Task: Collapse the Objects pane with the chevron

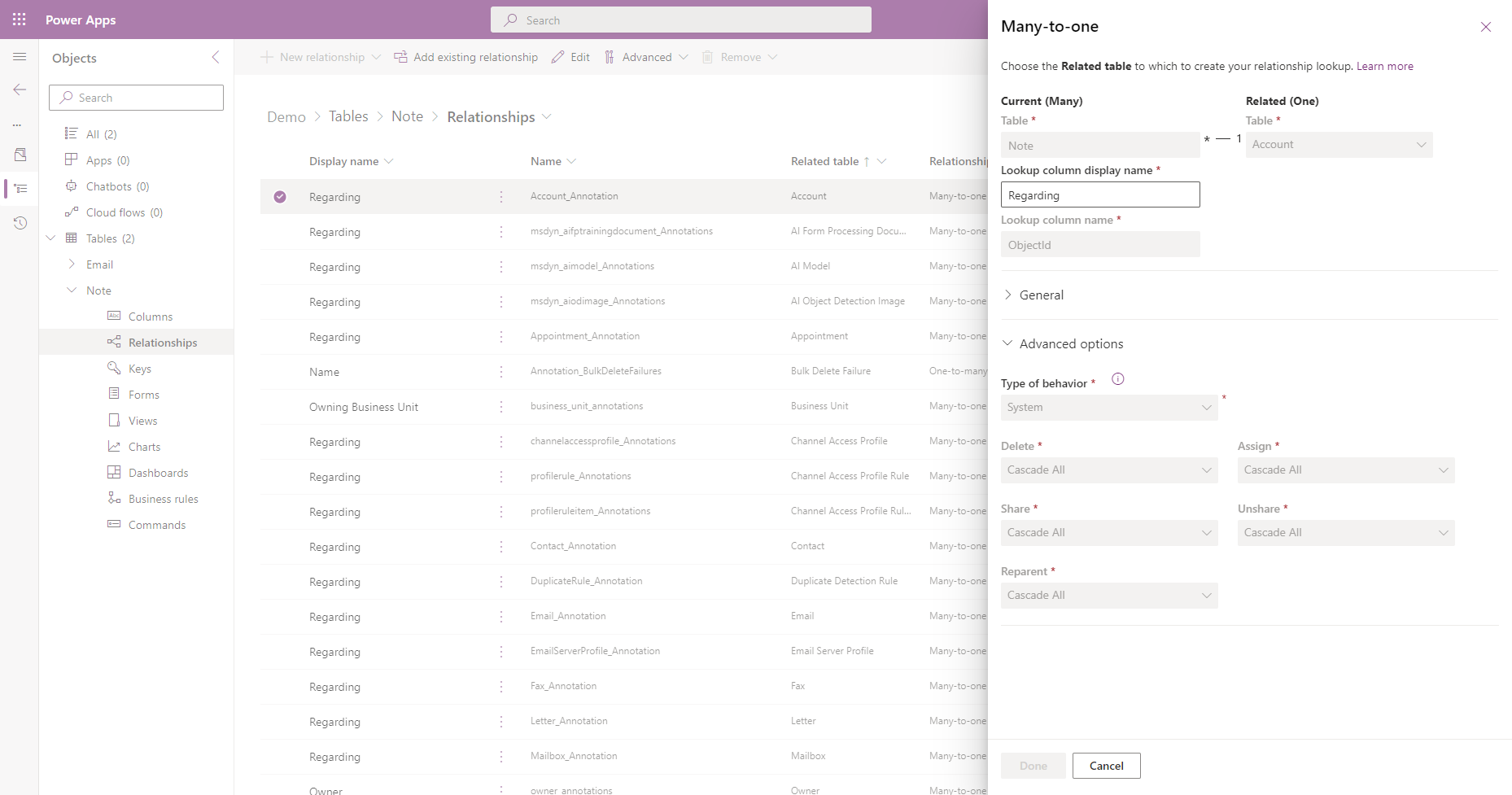Action: pos(216,57)
